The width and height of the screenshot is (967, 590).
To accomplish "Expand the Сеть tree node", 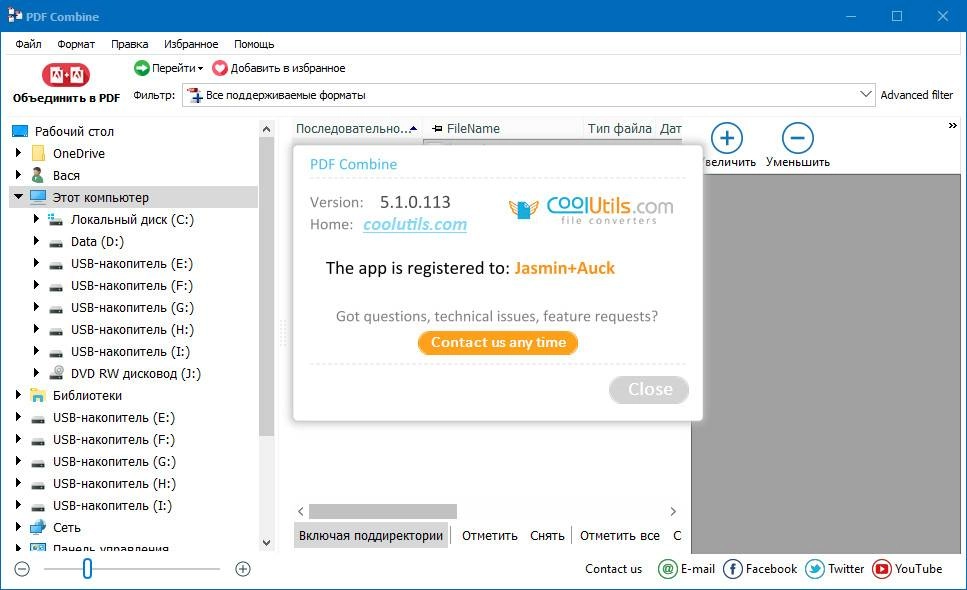I will pyautogui.click(x=18, y=526).
